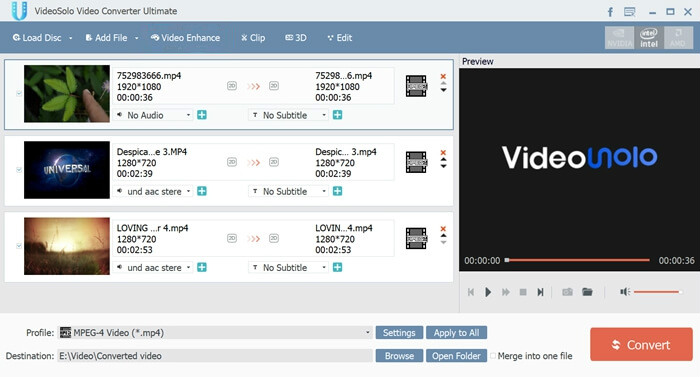Click output 2D icon for LOVING ...r 4.mp4
Image resolution: width=700 pixels, height=377 pixels.
pyautogui.click(x=274, y=238)
